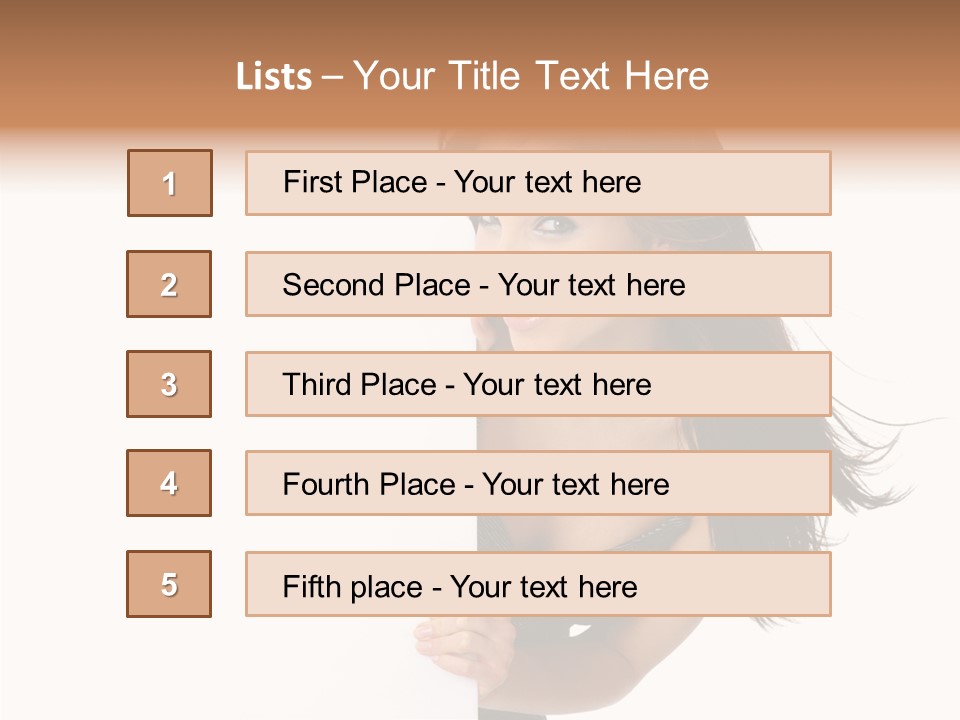Select the number 2 box
960x720 pixels.
click(x=169, y=284)
